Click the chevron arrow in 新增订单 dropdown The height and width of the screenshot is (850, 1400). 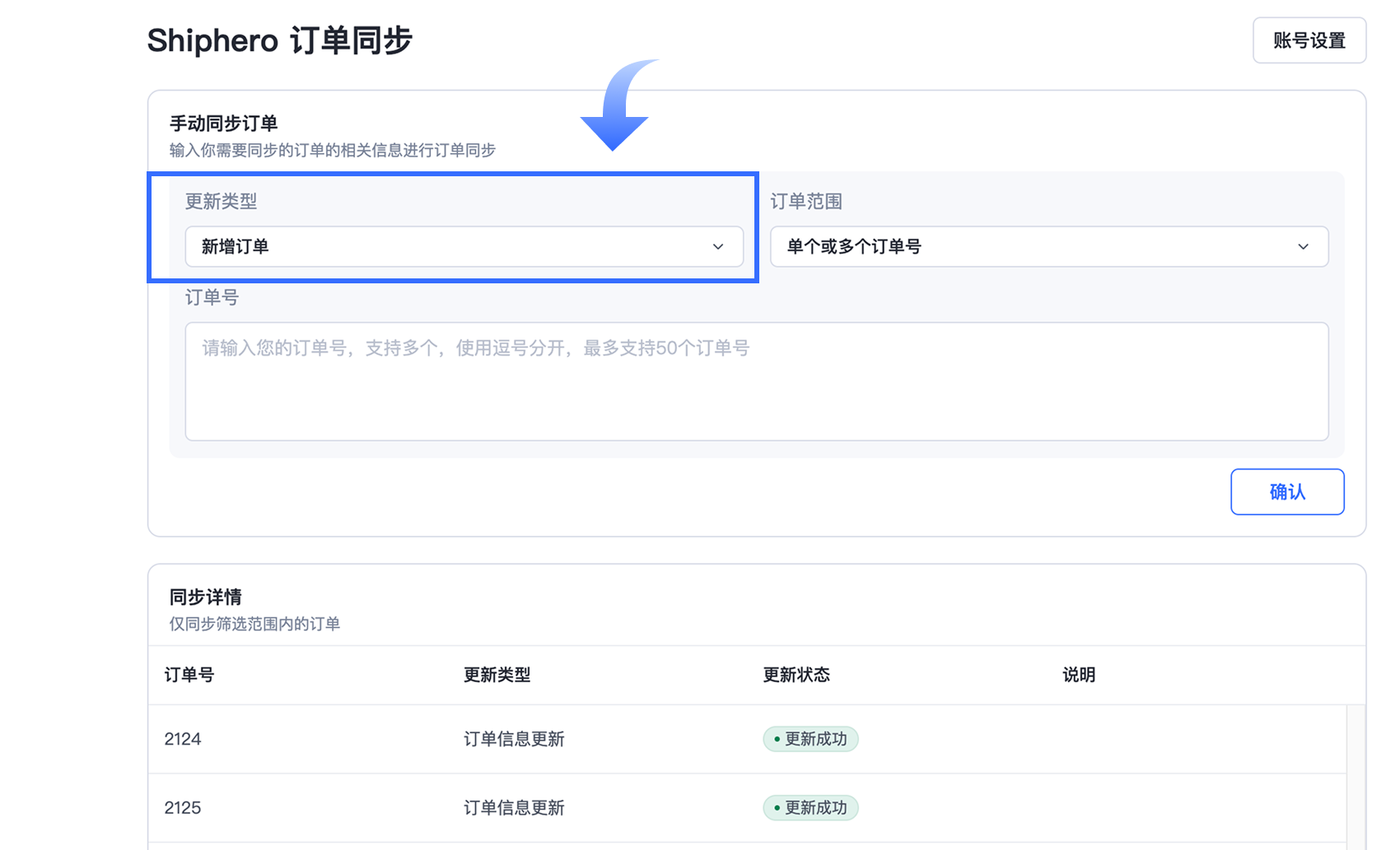point(718,246)
